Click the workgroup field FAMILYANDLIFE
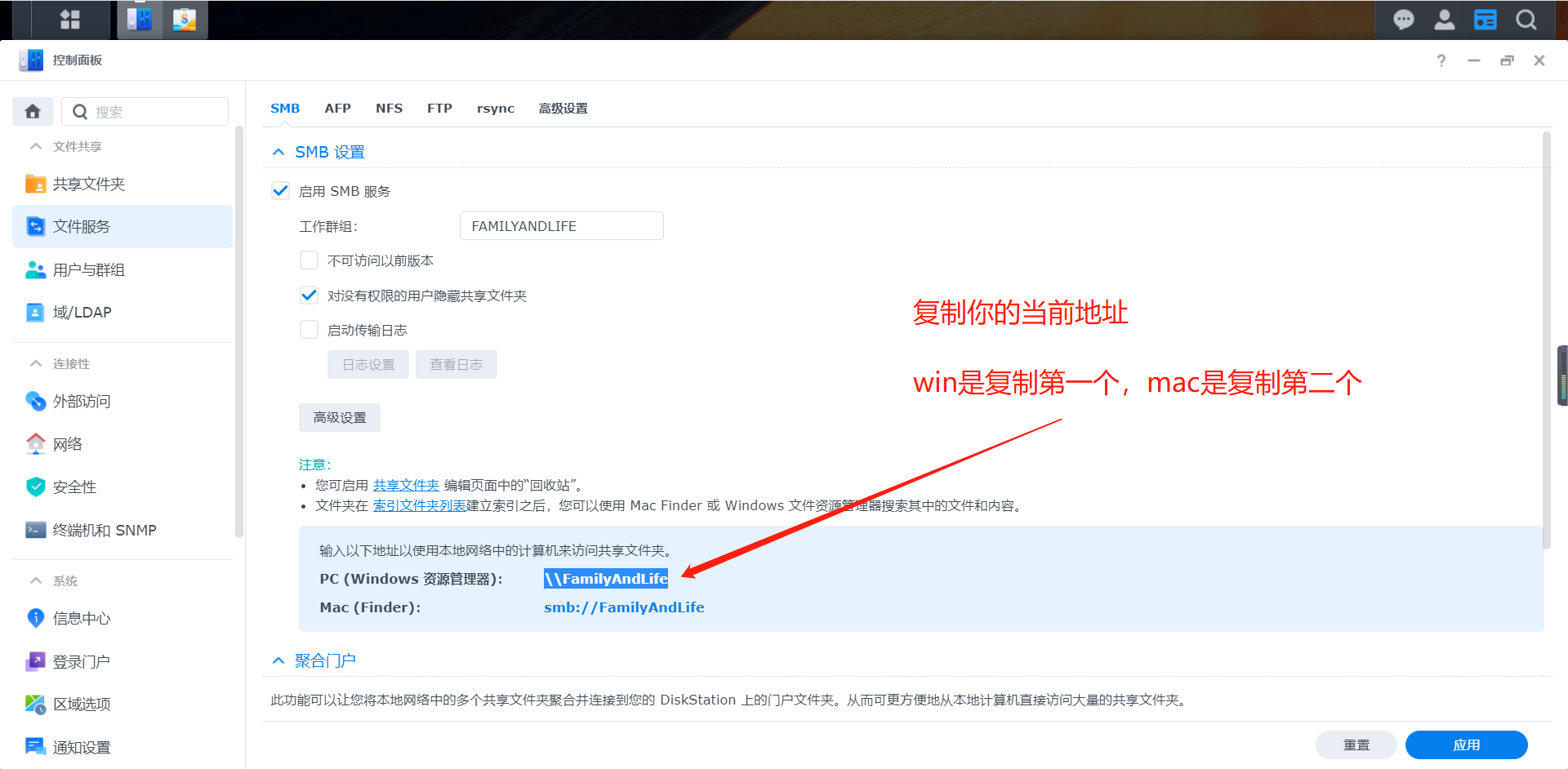Image resolution: width=1568 pixels, height=769 pixels. (562, 226)
